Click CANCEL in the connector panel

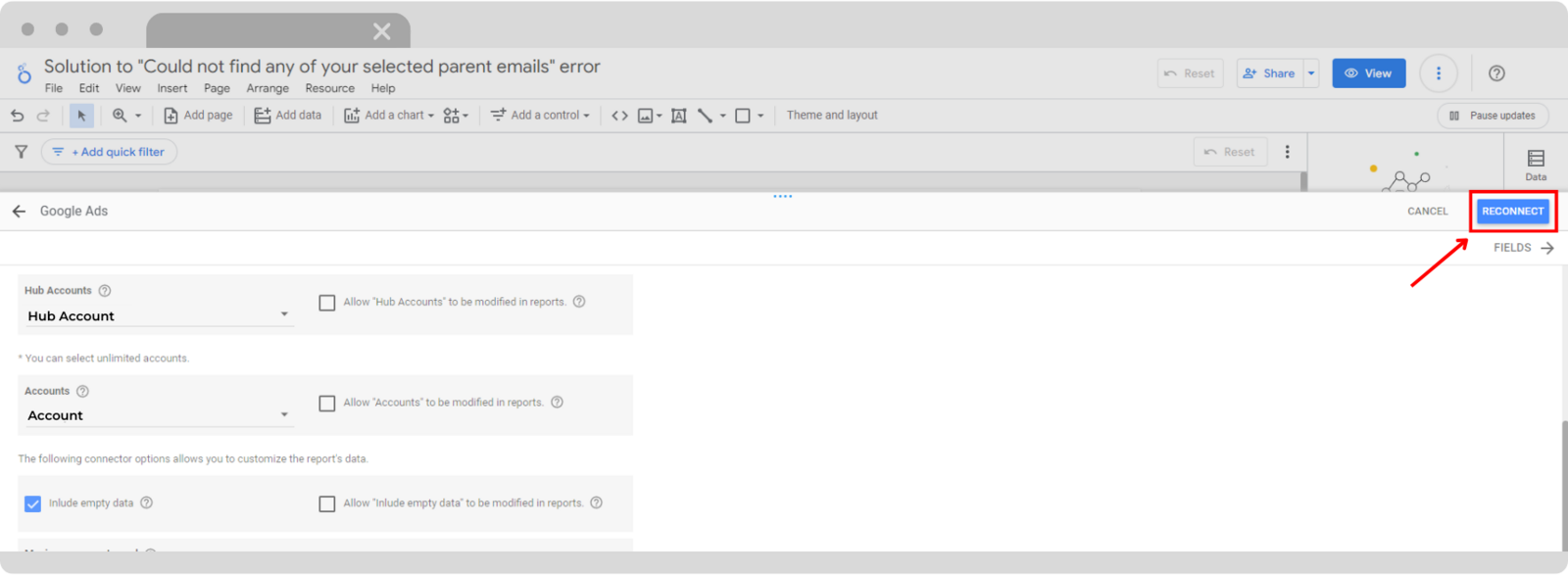pos(1427,211)
